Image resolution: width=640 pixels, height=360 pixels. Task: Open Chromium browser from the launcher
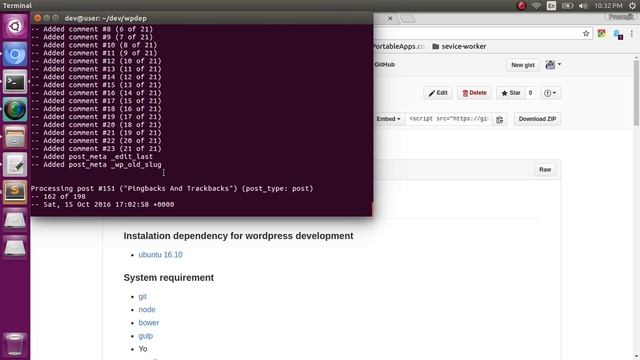[15, 54]
